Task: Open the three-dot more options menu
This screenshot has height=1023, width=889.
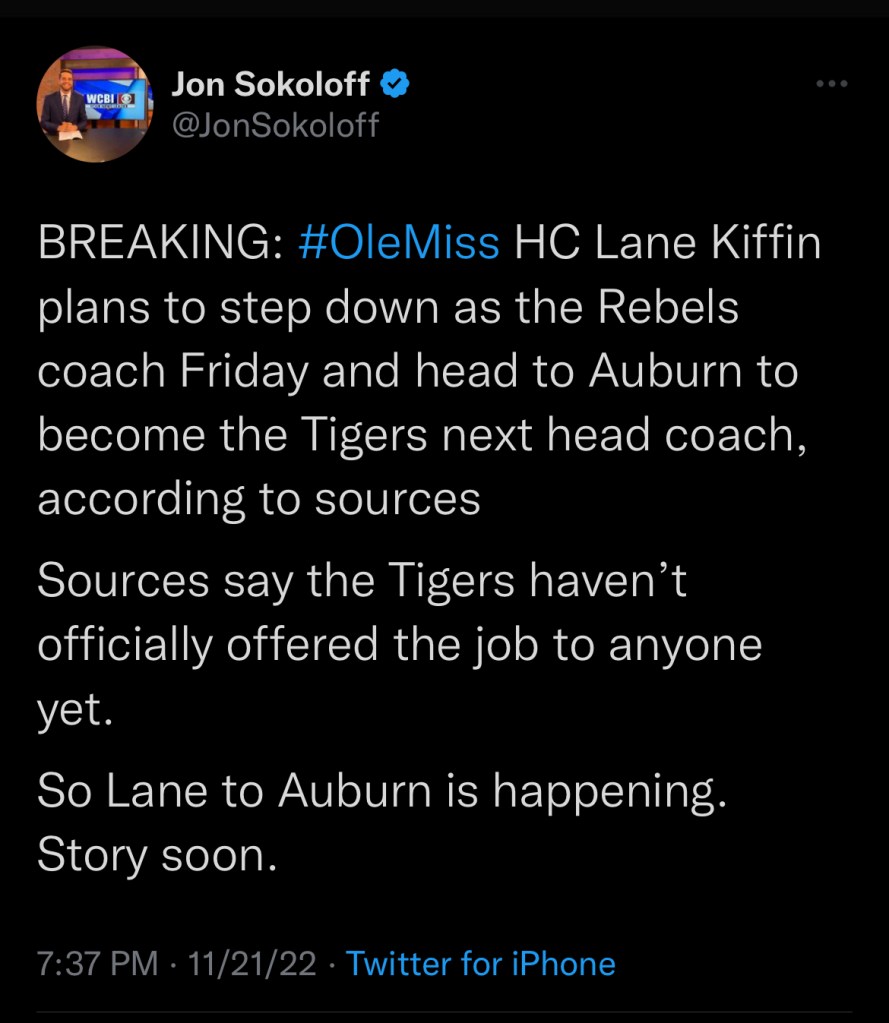Action: click(831, 85)
